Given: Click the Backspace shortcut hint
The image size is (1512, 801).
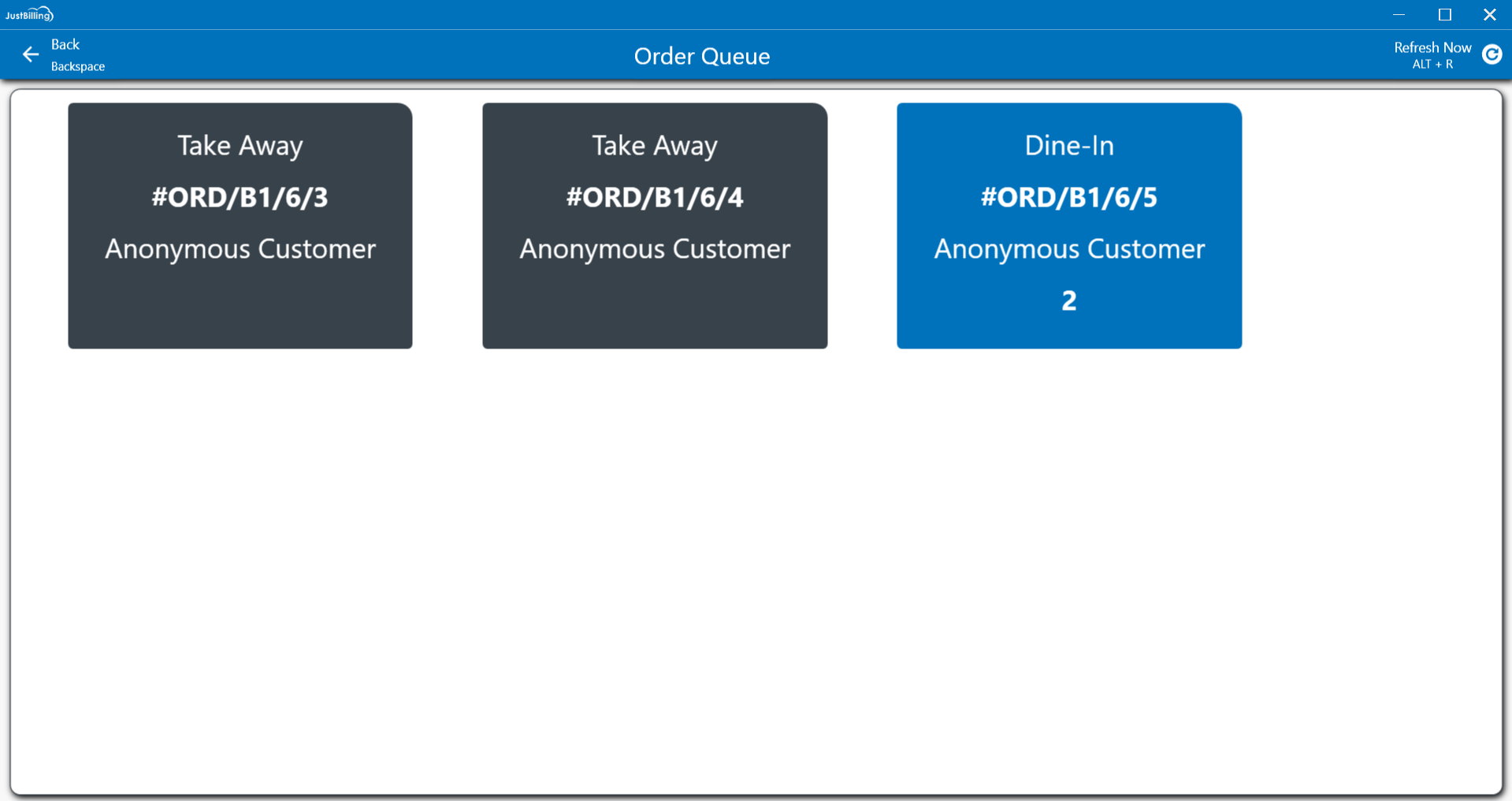Looking at the screenshot, I should click(x=78, y=67).
